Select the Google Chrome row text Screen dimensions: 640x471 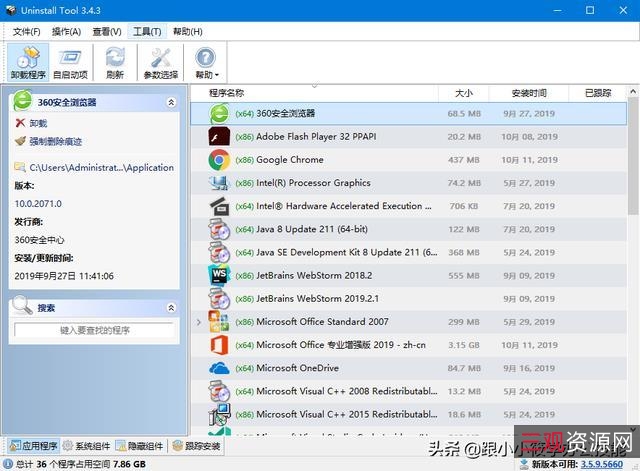click(290, 160)
